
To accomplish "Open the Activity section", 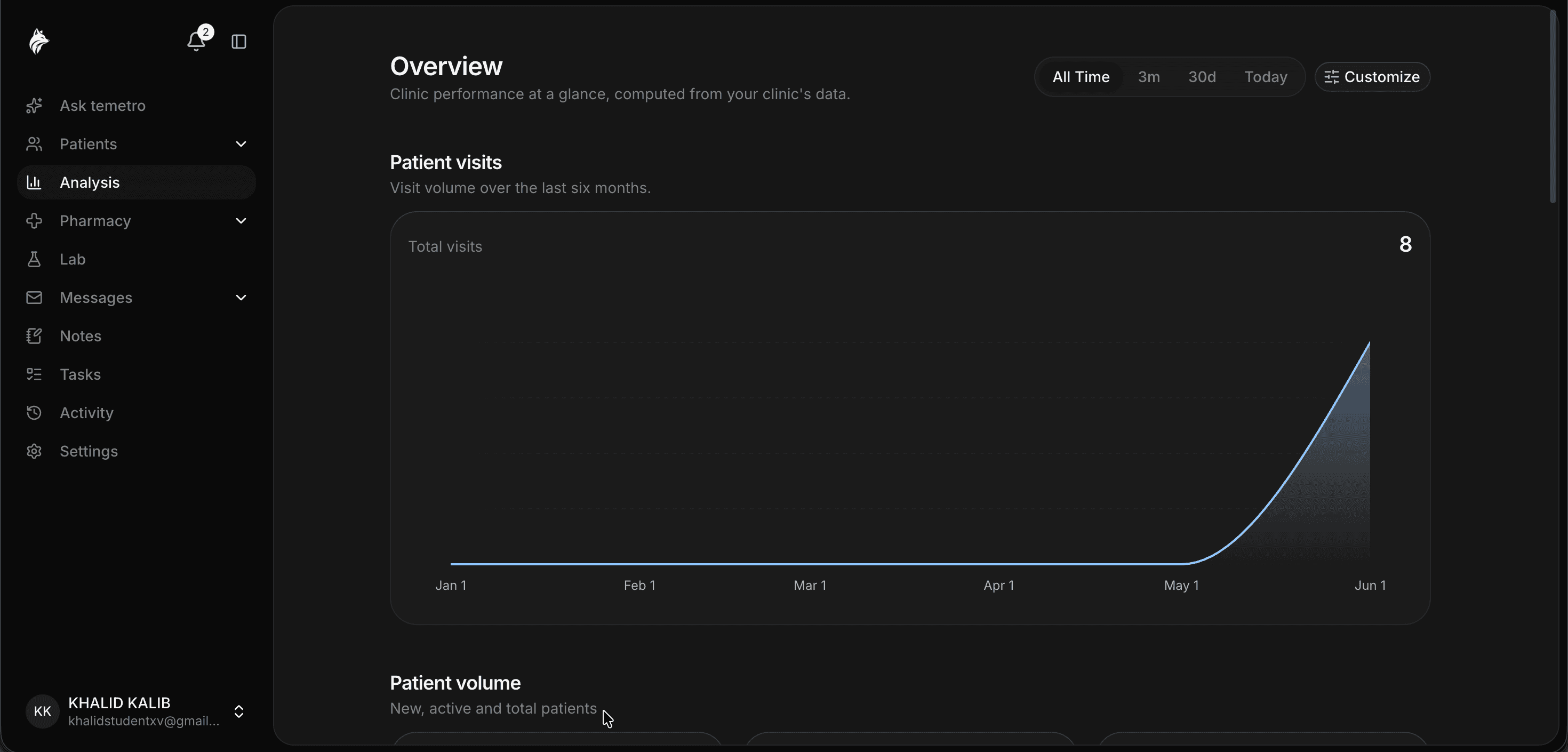I will click(137, 412).
